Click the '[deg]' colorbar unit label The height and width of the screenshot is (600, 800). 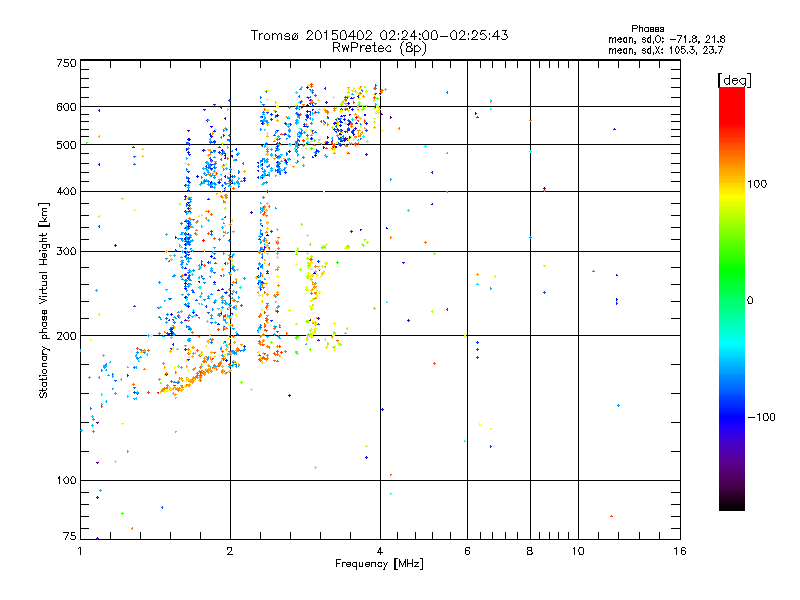tap(734, 80)
